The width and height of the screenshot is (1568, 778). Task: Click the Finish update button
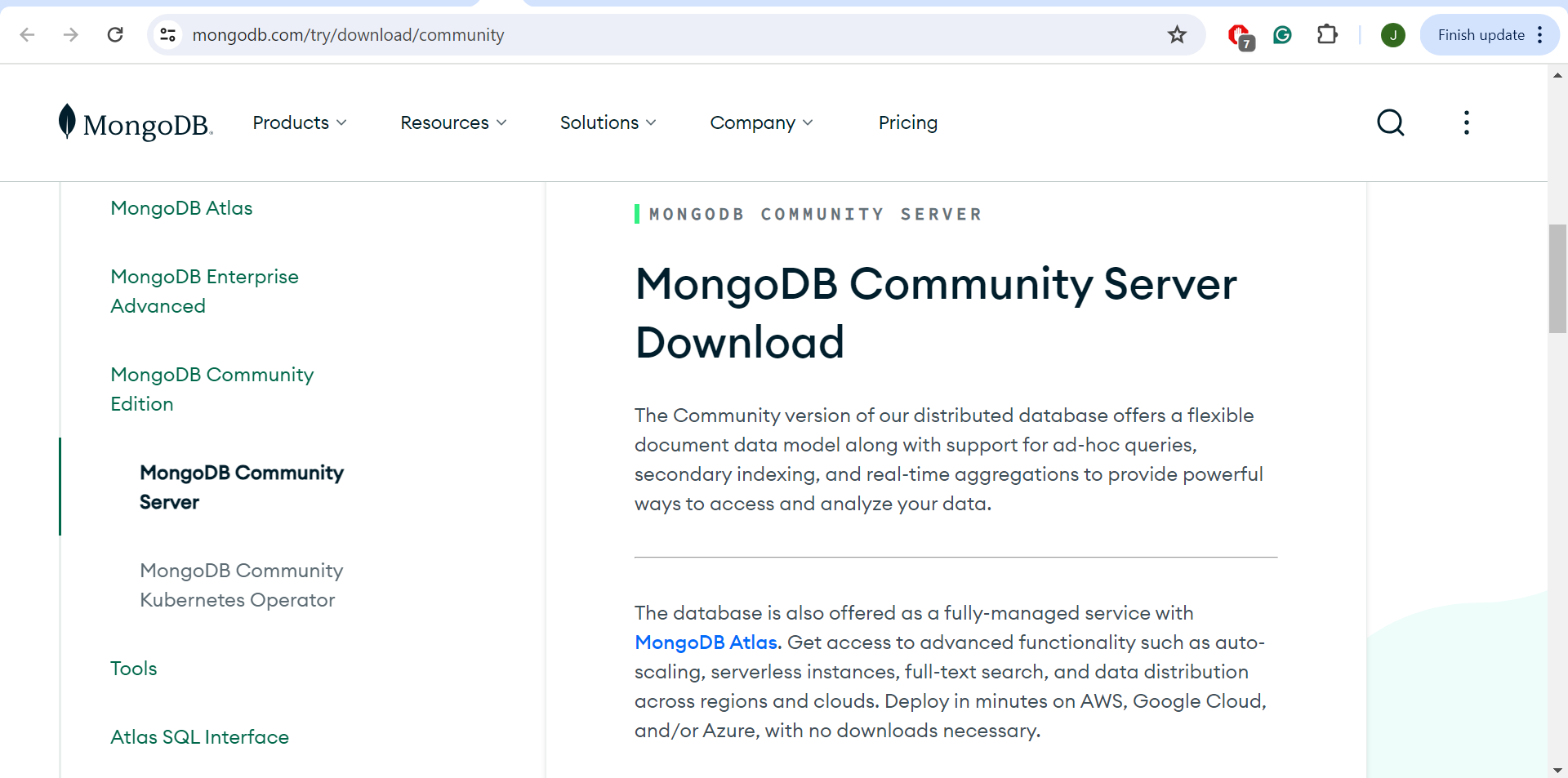click(x=1481, y=35)
